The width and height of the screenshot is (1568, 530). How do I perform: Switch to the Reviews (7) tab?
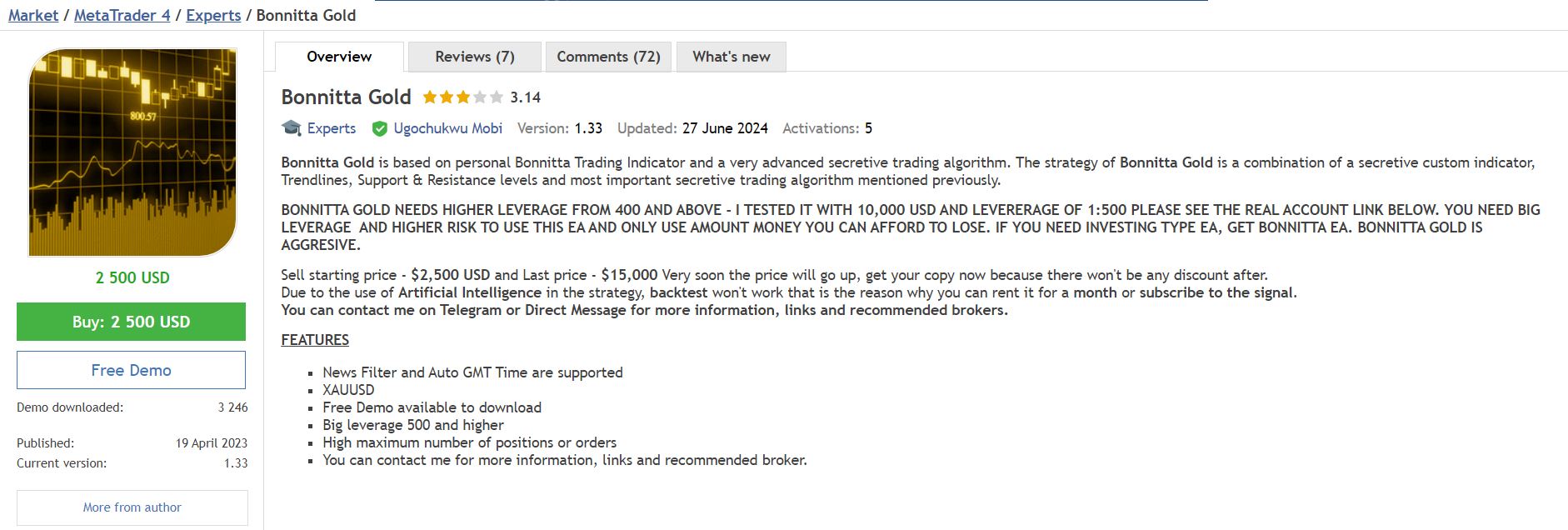473,56
